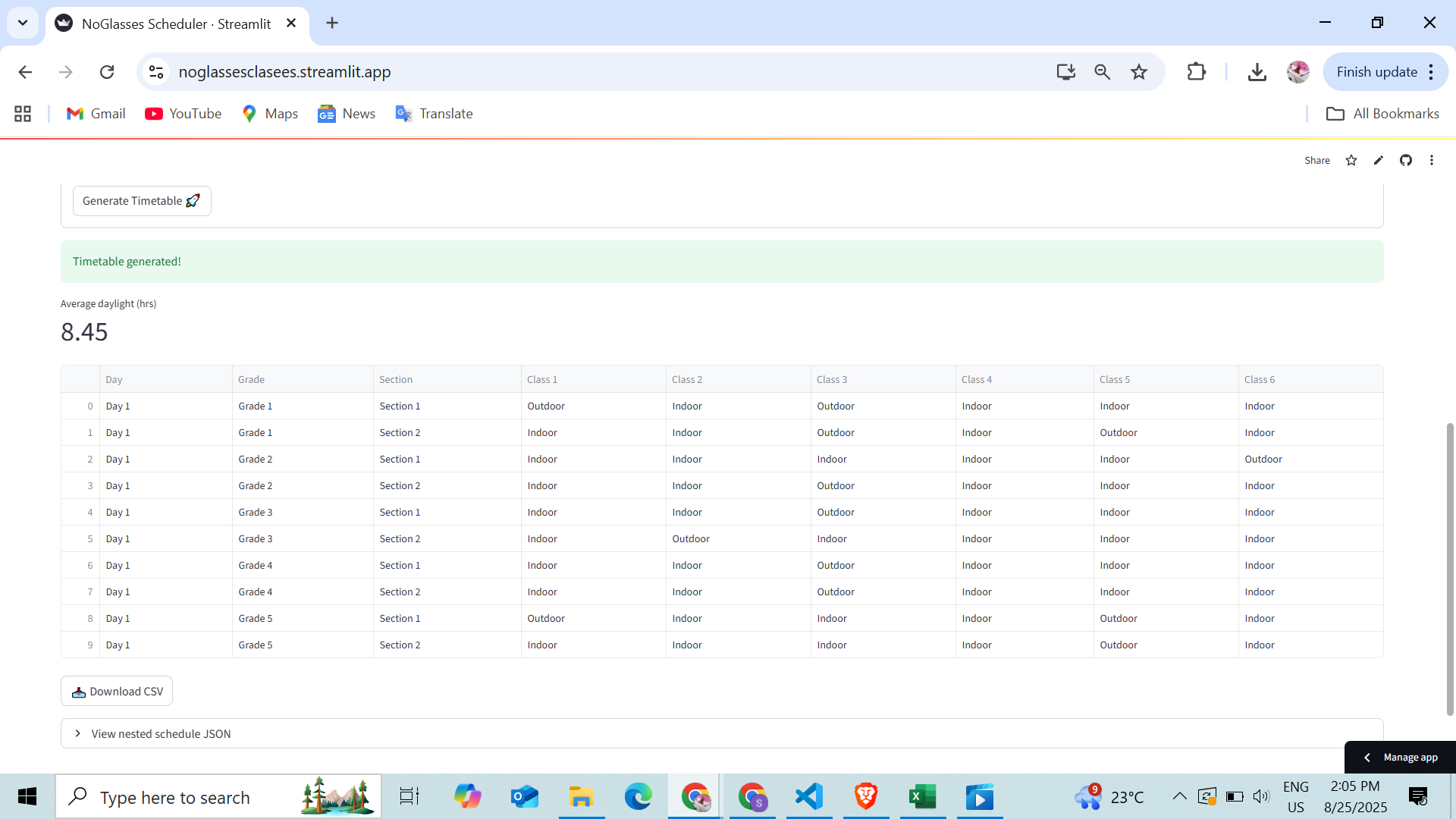Click the Class 3 column header
Image resolution: width=1456 pixels, height=819 pixels.
pyautogui.click(x=832, y=379)
